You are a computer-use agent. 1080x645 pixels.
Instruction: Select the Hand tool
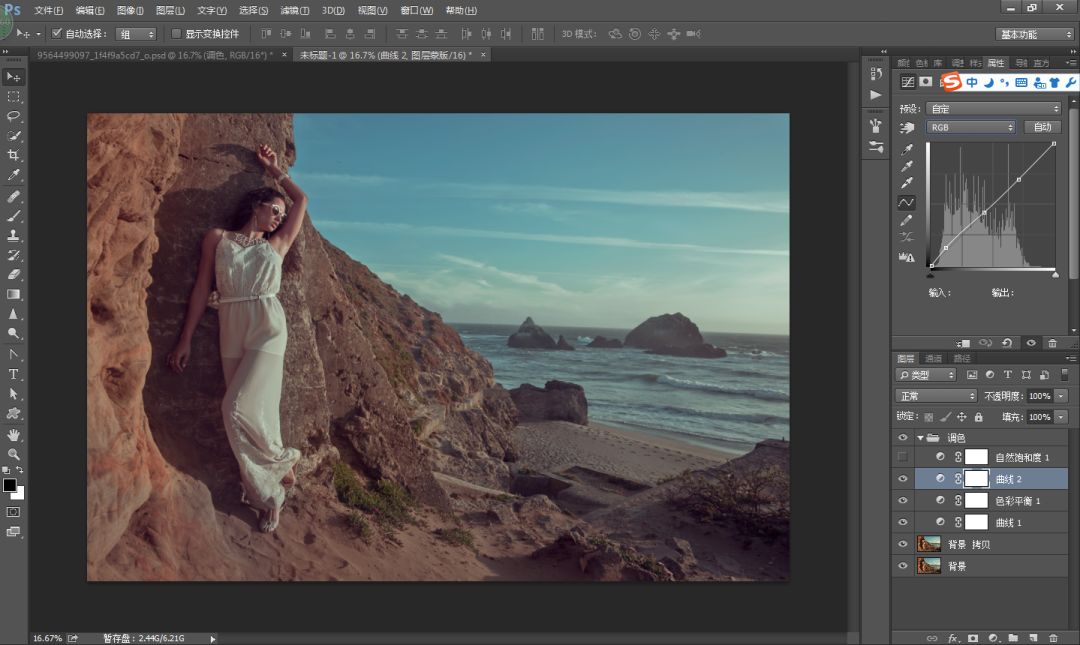pos(14,435)
